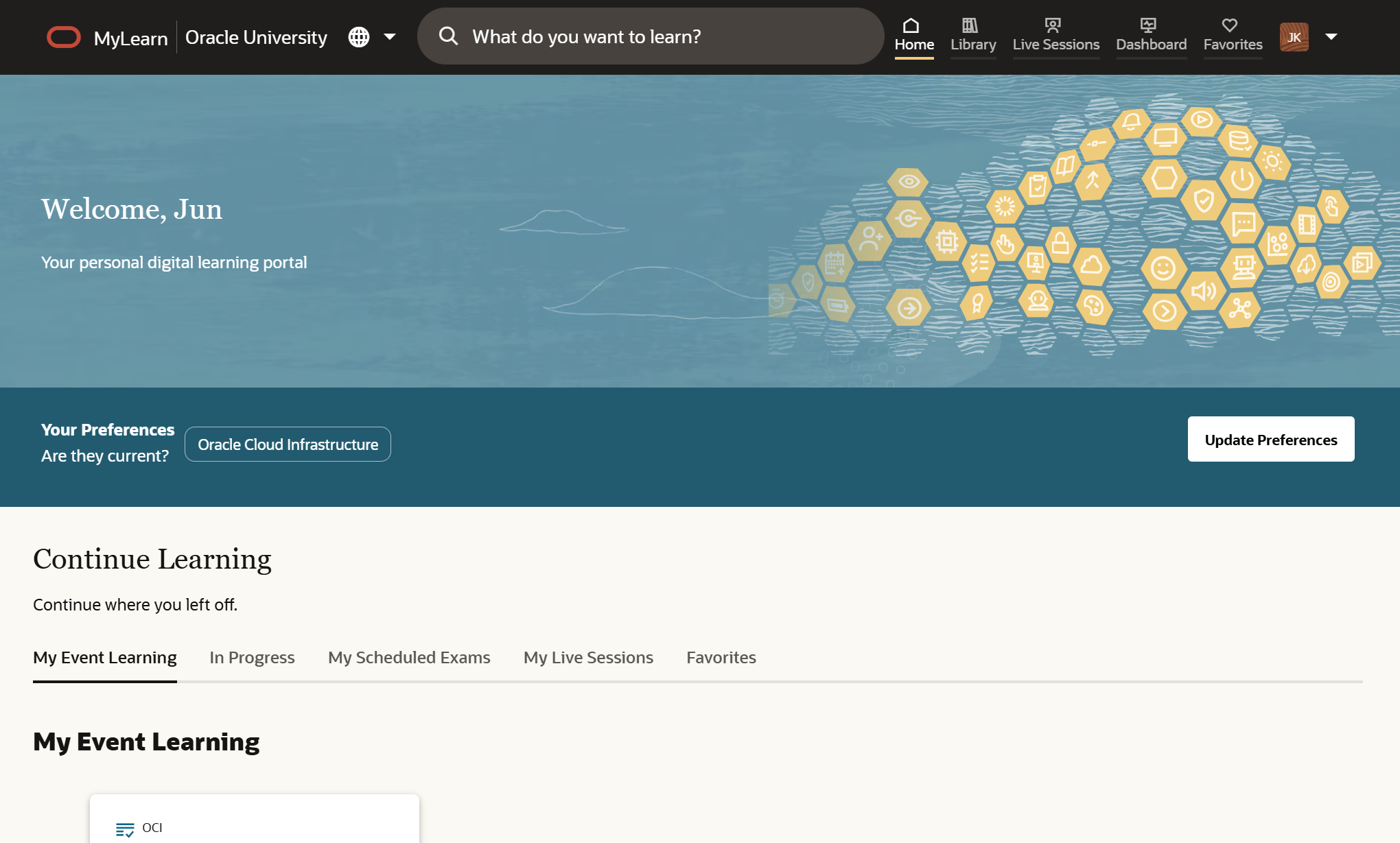Go to Home via house icon
1400x843 pixels.
(x=911, y=25)
